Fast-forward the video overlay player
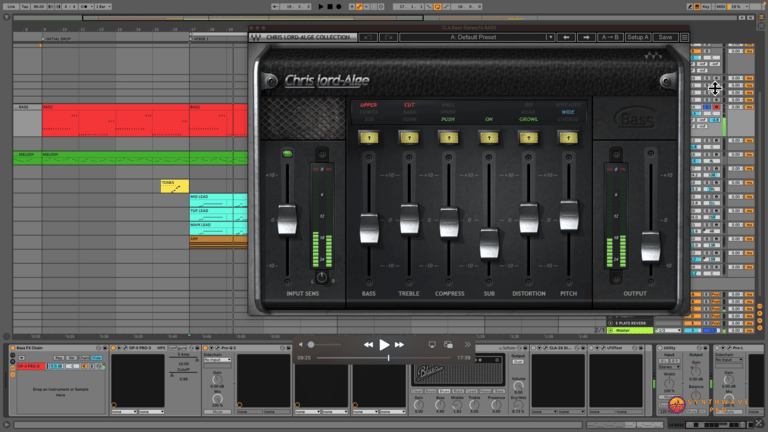 [400, 345]
